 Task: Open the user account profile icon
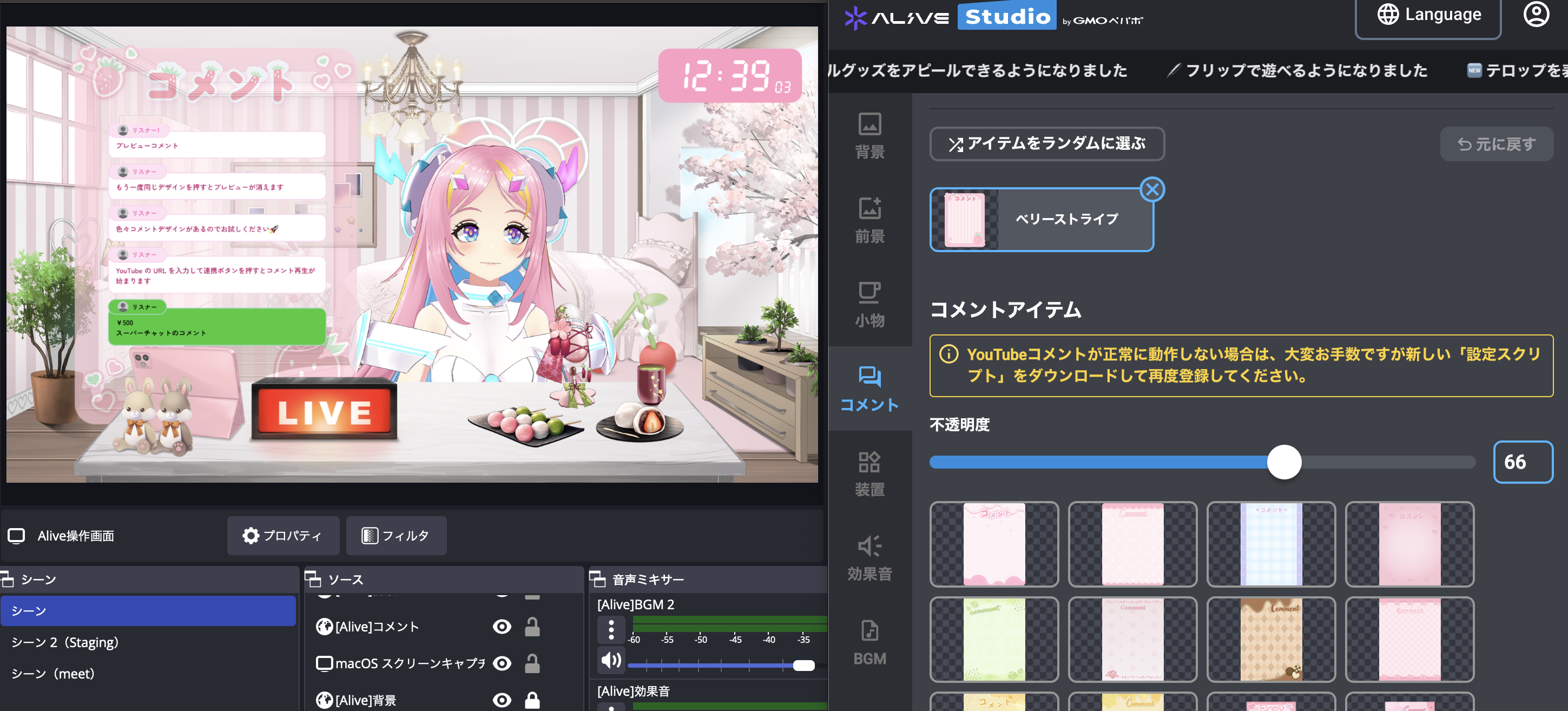(x=1536, y=15)
